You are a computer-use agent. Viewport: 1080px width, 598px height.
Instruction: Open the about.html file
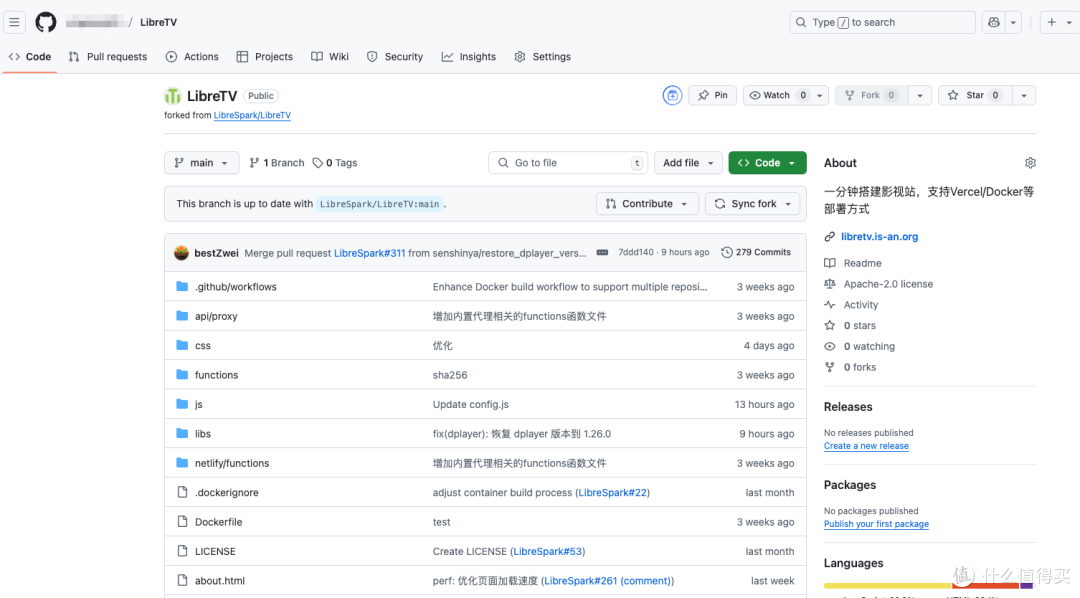coord(220,581)
